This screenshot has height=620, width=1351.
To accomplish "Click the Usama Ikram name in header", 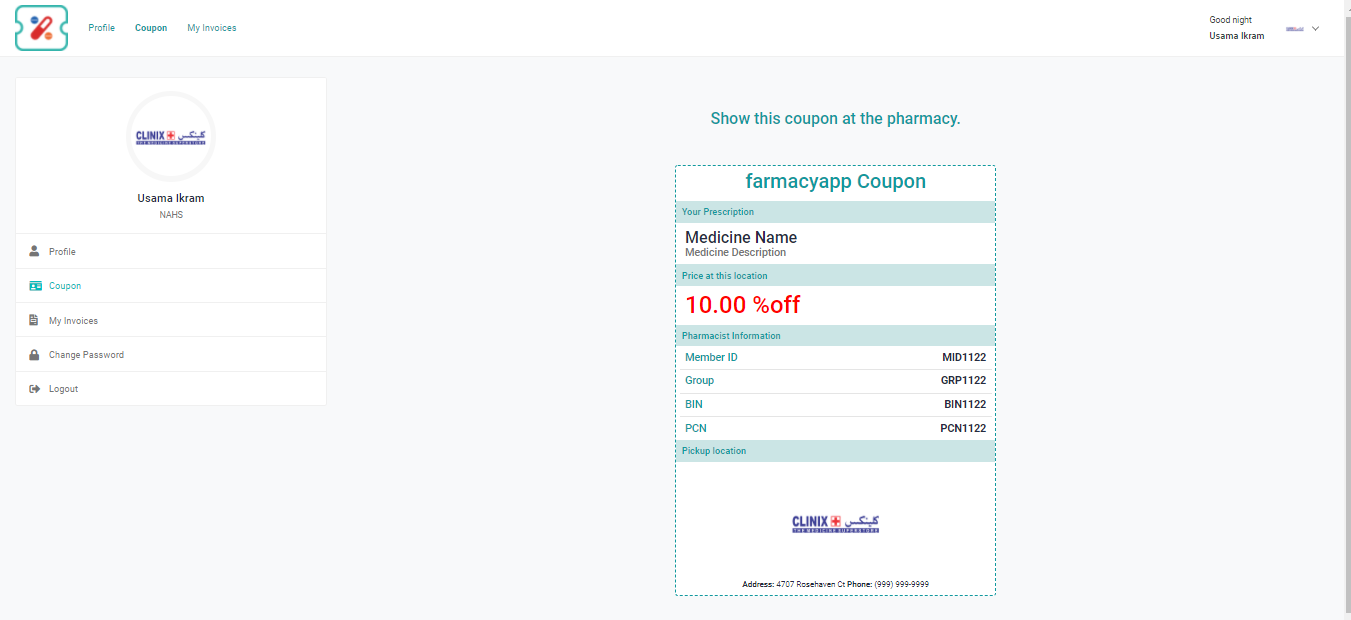I will click(x=1236, y=36).
